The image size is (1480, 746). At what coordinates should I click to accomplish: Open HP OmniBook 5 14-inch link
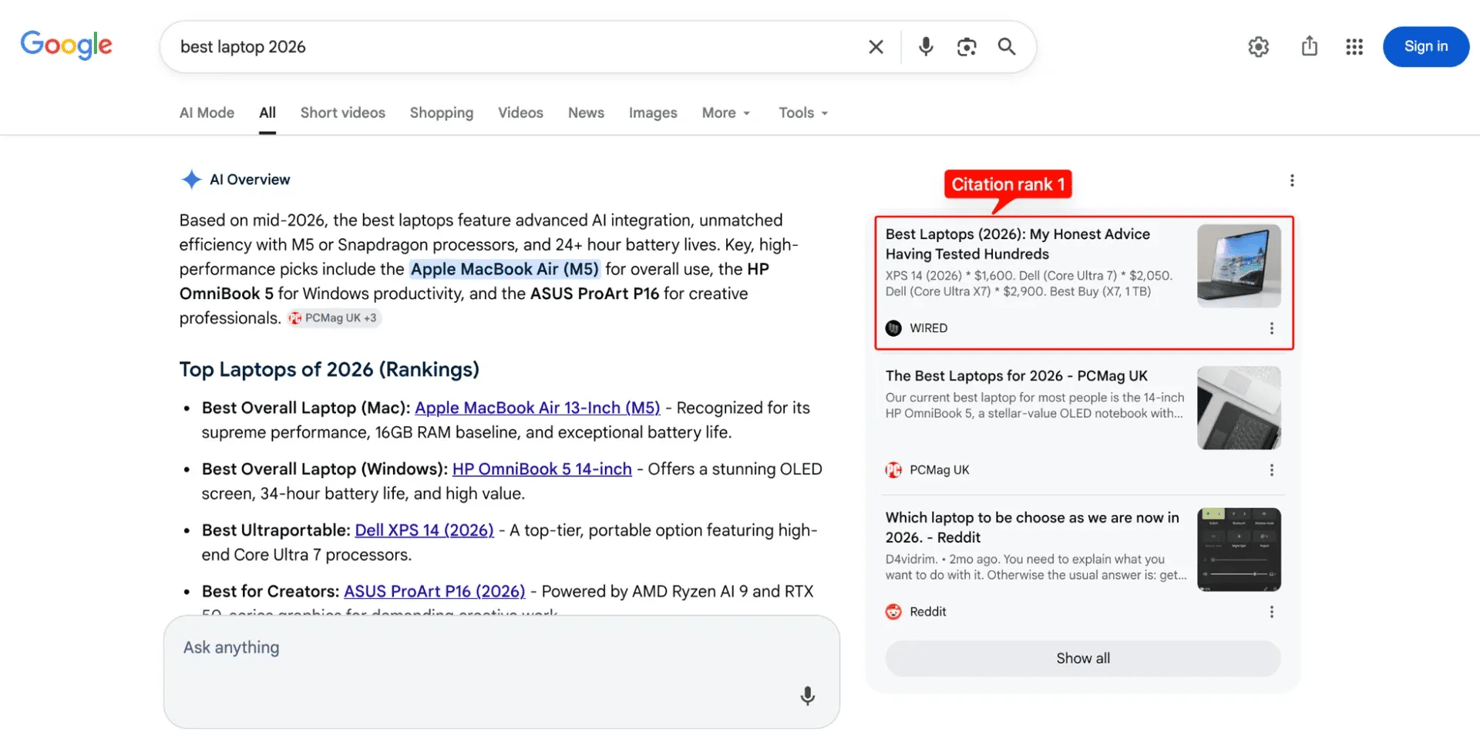click(x=542, y=469)
